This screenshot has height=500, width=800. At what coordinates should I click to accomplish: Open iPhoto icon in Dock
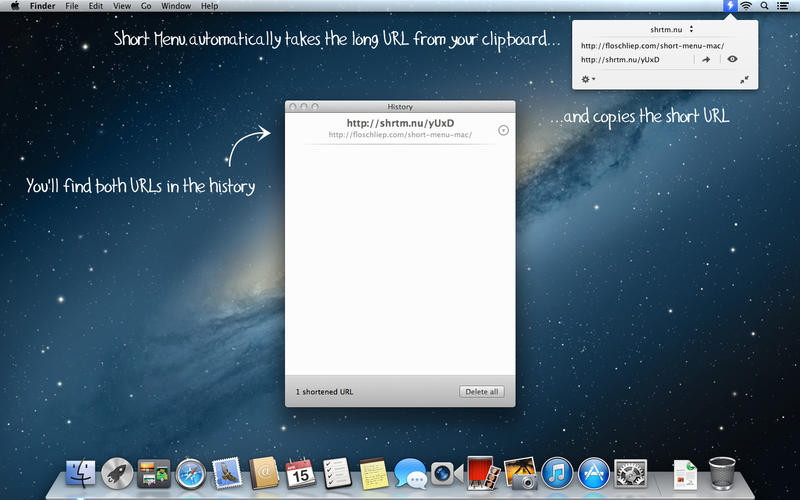pyautogui.click(x=520, y=473)
